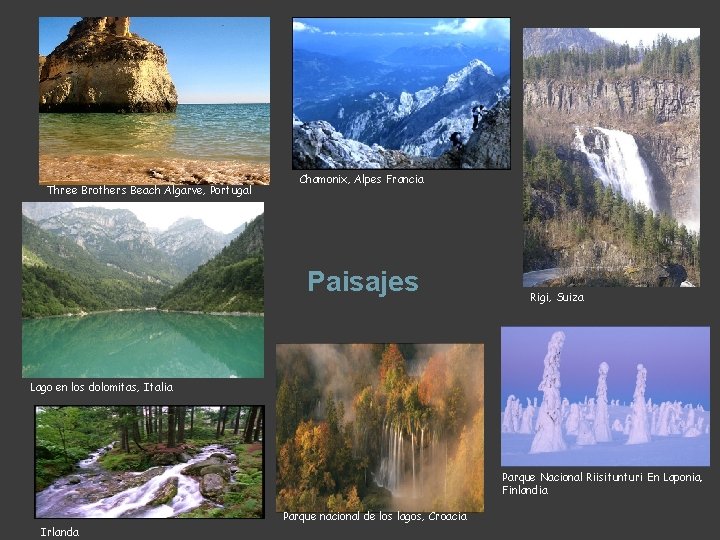Click the 'Rigi, Suiza' caption
This screenshot has height=540, width=720.
557,297
